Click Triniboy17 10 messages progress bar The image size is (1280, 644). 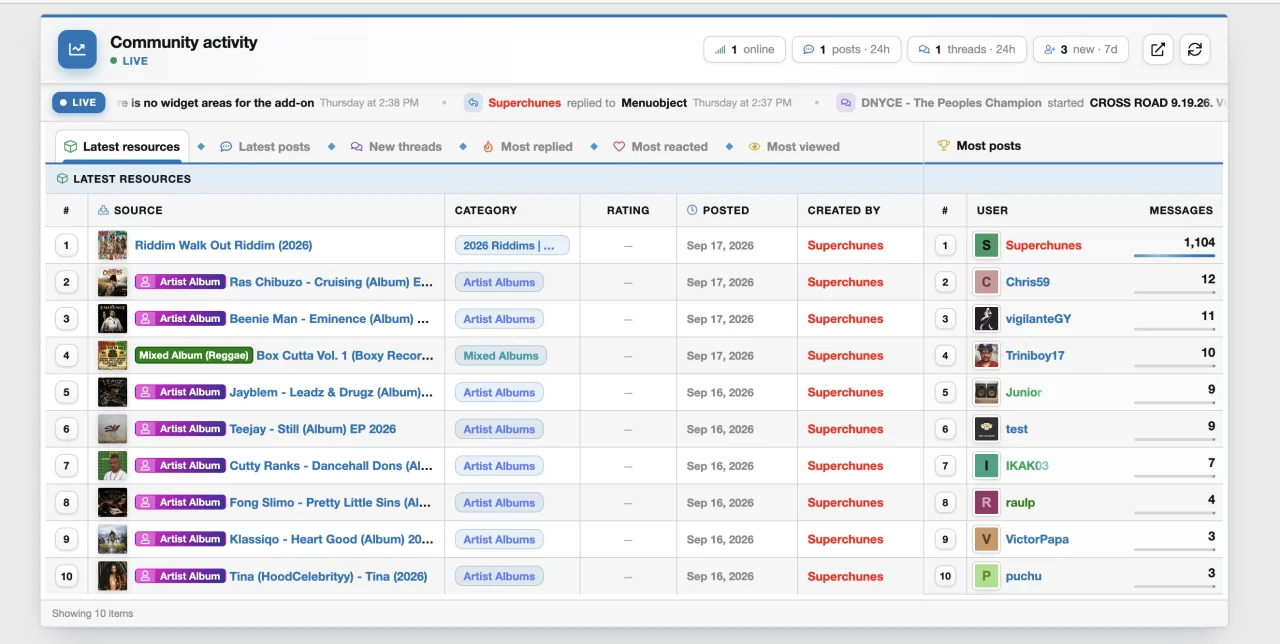(x=1174, y=366)
